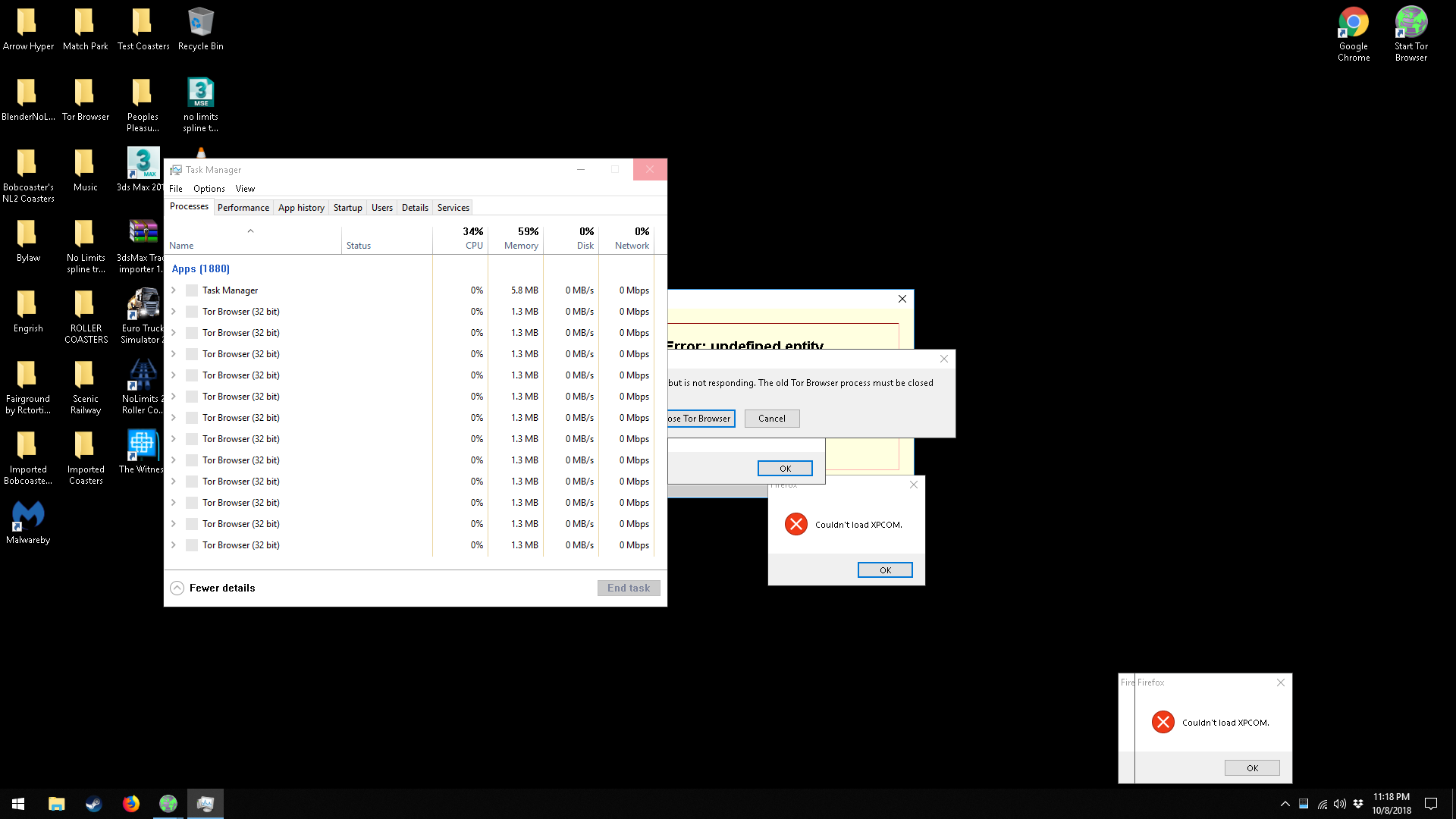Show hidden icons in the system tray

pos(1285,804)
